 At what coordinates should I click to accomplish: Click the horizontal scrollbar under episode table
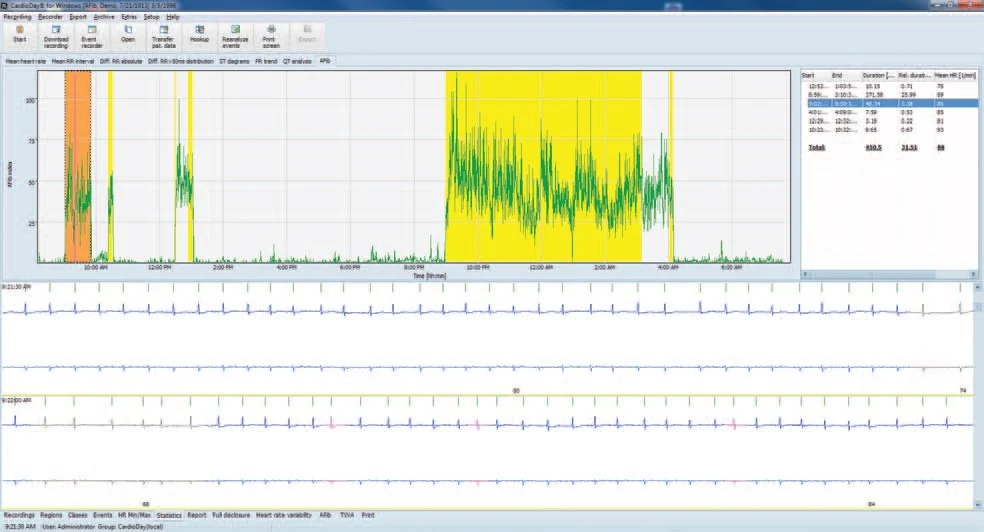point(889,274)
